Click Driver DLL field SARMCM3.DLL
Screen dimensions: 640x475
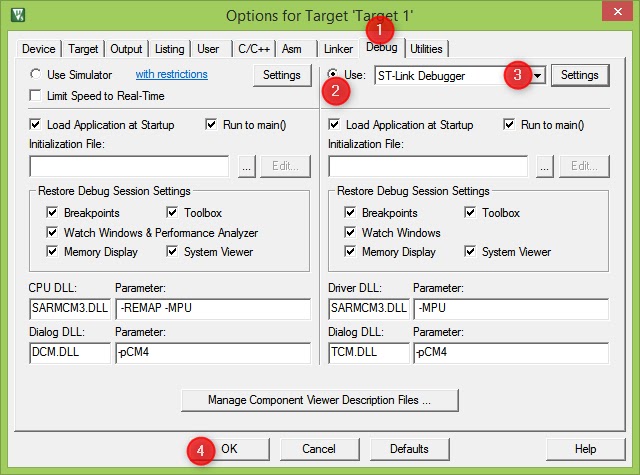point(369,309)
